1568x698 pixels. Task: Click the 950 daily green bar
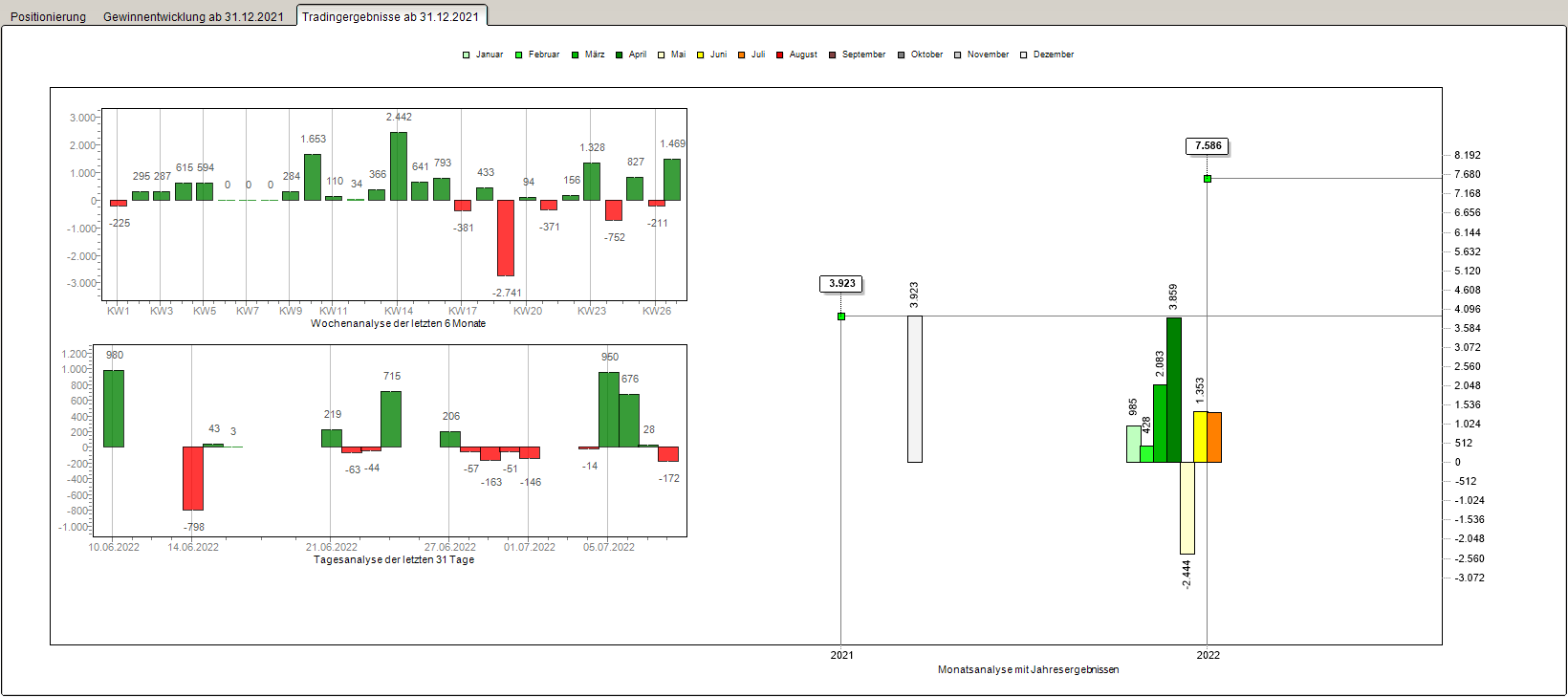coord(609,409)
